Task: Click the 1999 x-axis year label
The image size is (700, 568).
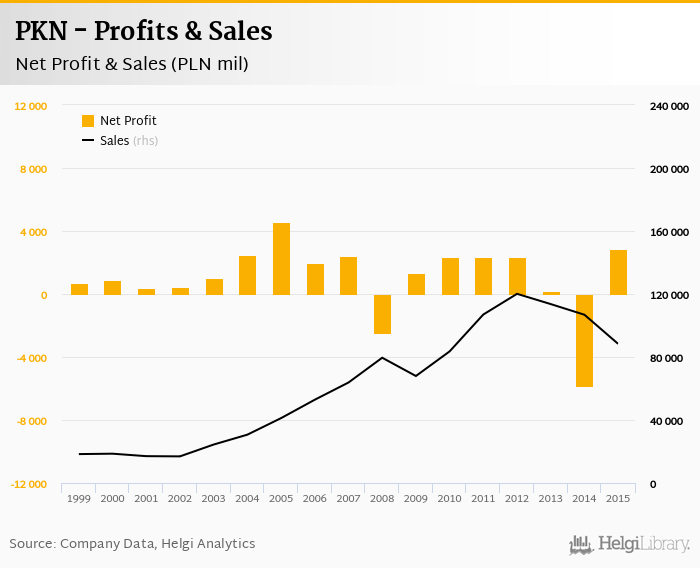Action: pos(79,498)
